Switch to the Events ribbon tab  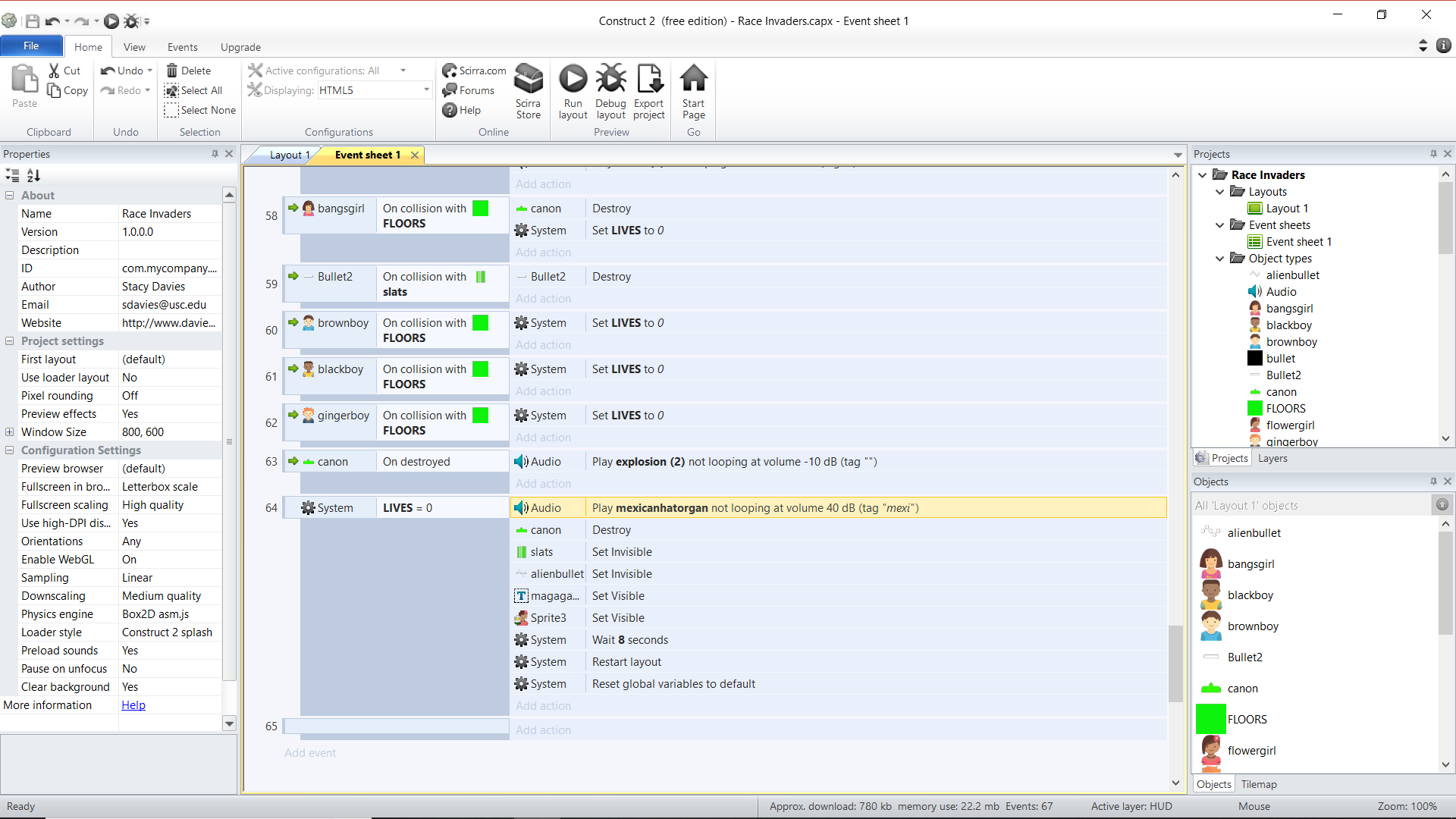coord(183,47)
